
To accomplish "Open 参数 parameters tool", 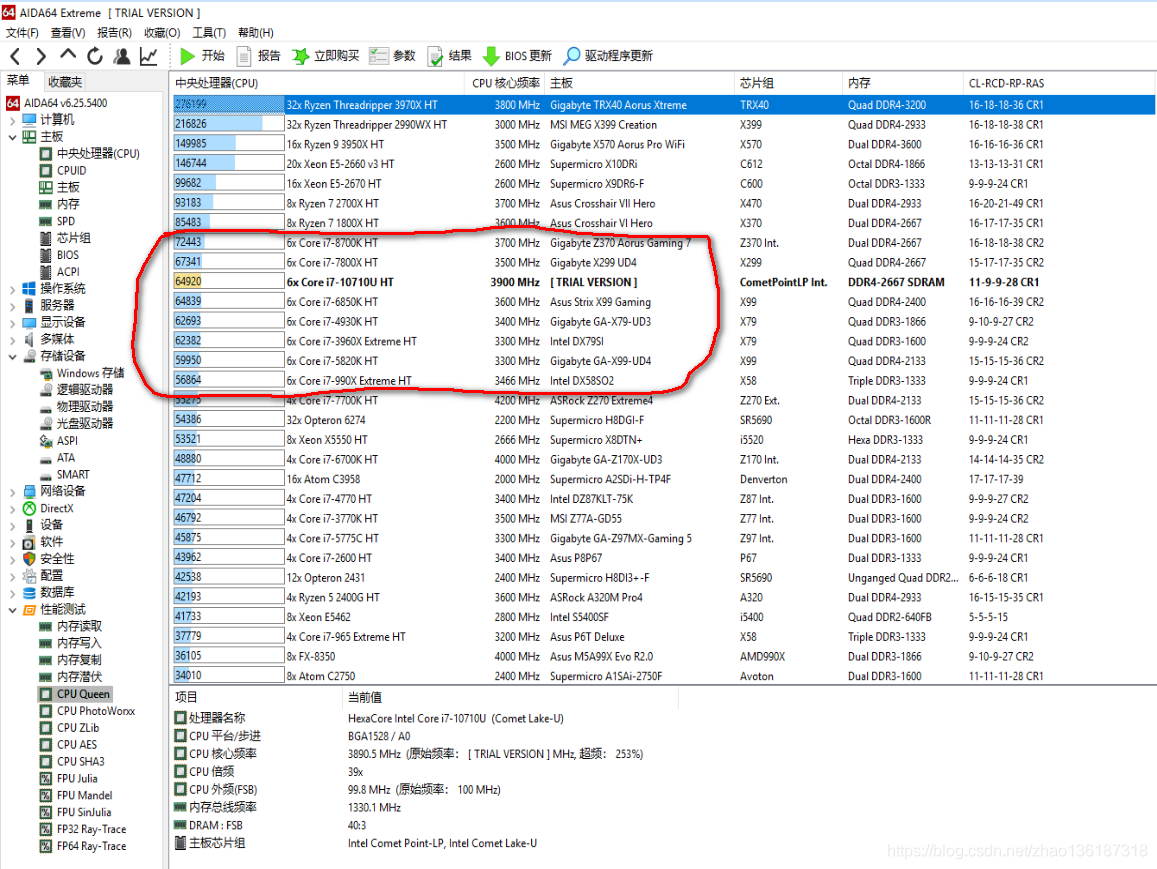I will click(x=393, y=56).
